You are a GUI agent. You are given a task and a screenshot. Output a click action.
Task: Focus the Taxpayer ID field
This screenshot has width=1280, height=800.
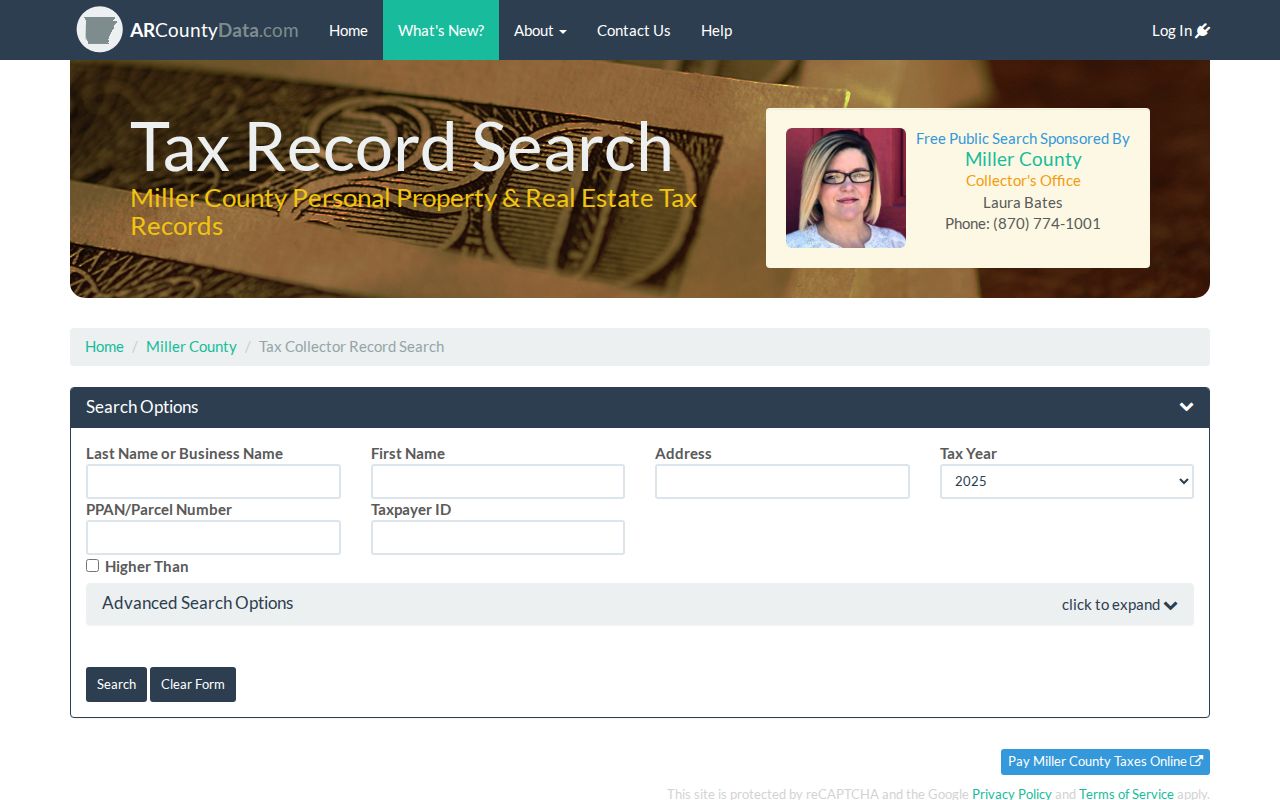pos(498,537)
